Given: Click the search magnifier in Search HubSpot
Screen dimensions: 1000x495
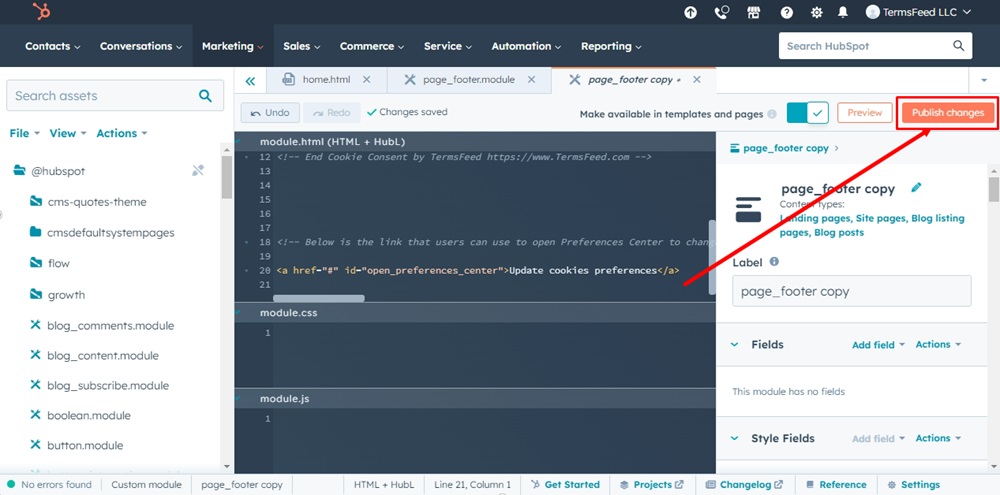Looking at the screenshot, I should click(959, 46).
